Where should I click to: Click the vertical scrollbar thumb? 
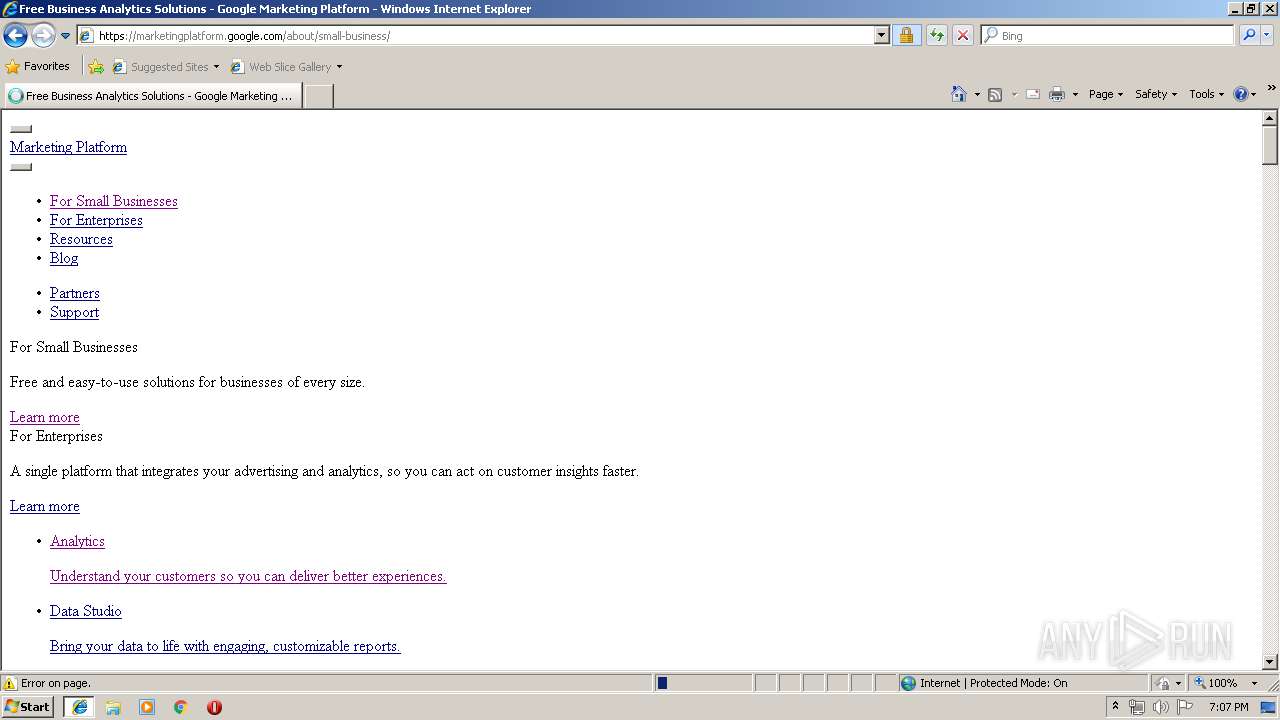tap(1270, 146)
